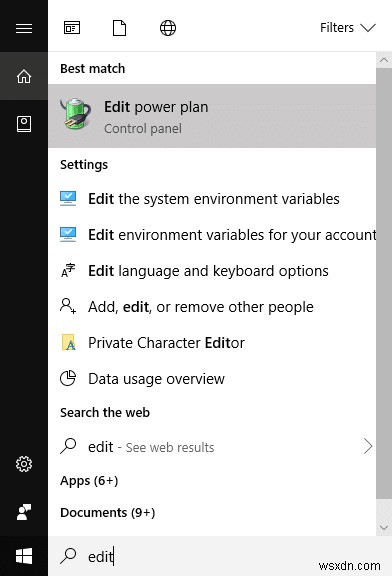Click the scrollbar up arrow
This screenshot has height=576, width=392.
point(384,60)
